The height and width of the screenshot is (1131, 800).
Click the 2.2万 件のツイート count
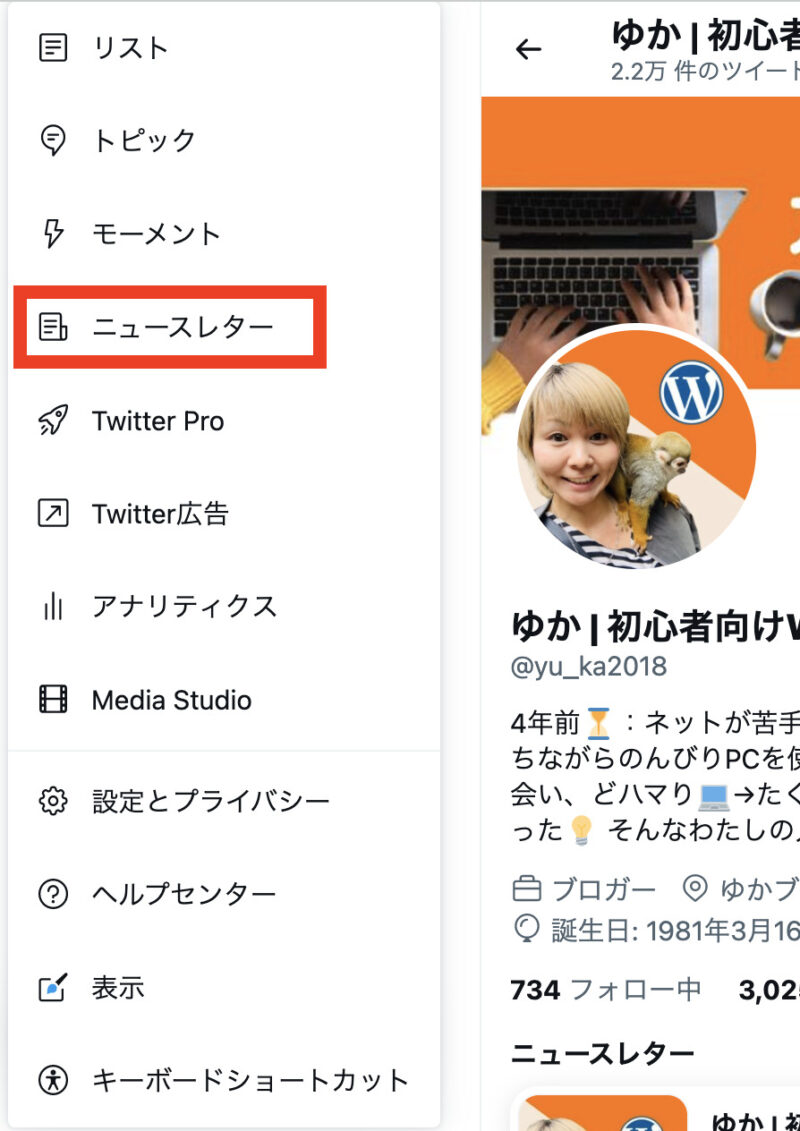705,71
